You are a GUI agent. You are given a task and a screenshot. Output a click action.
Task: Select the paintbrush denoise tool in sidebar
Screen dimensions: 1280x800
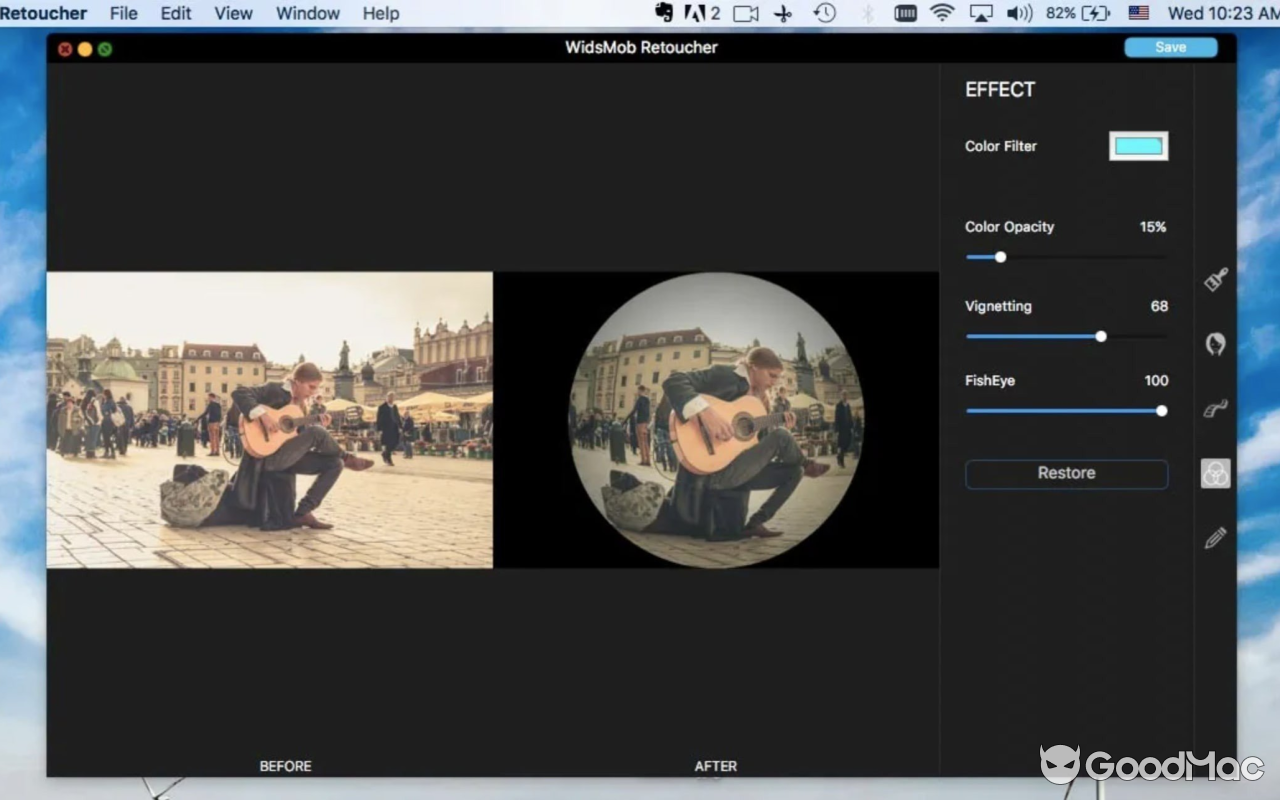point(1215,279)
